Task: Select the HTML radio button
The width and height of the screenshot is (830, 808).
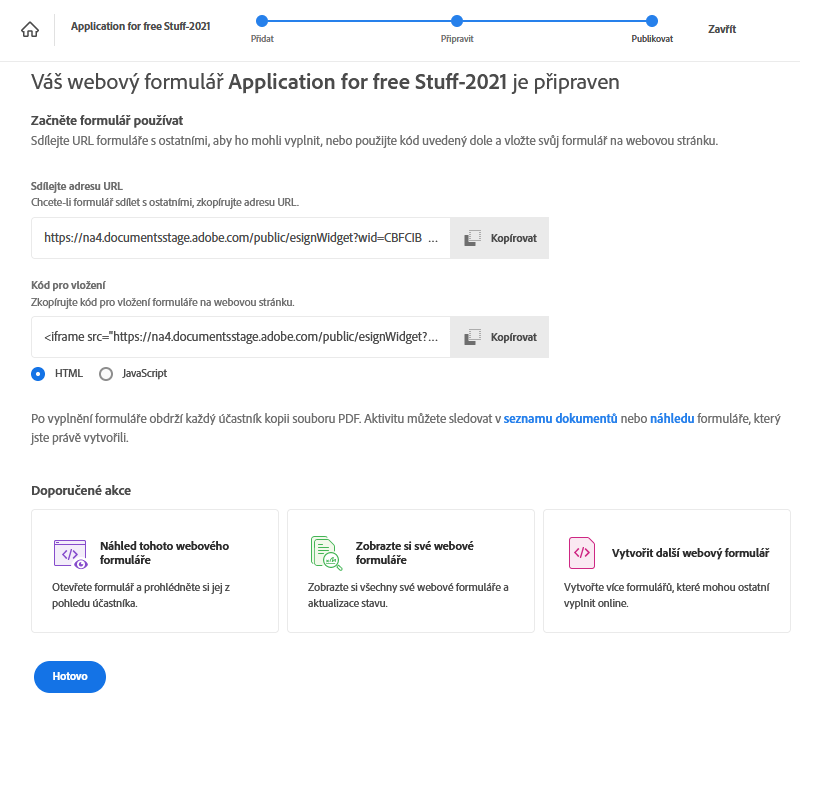Action: 39,374
